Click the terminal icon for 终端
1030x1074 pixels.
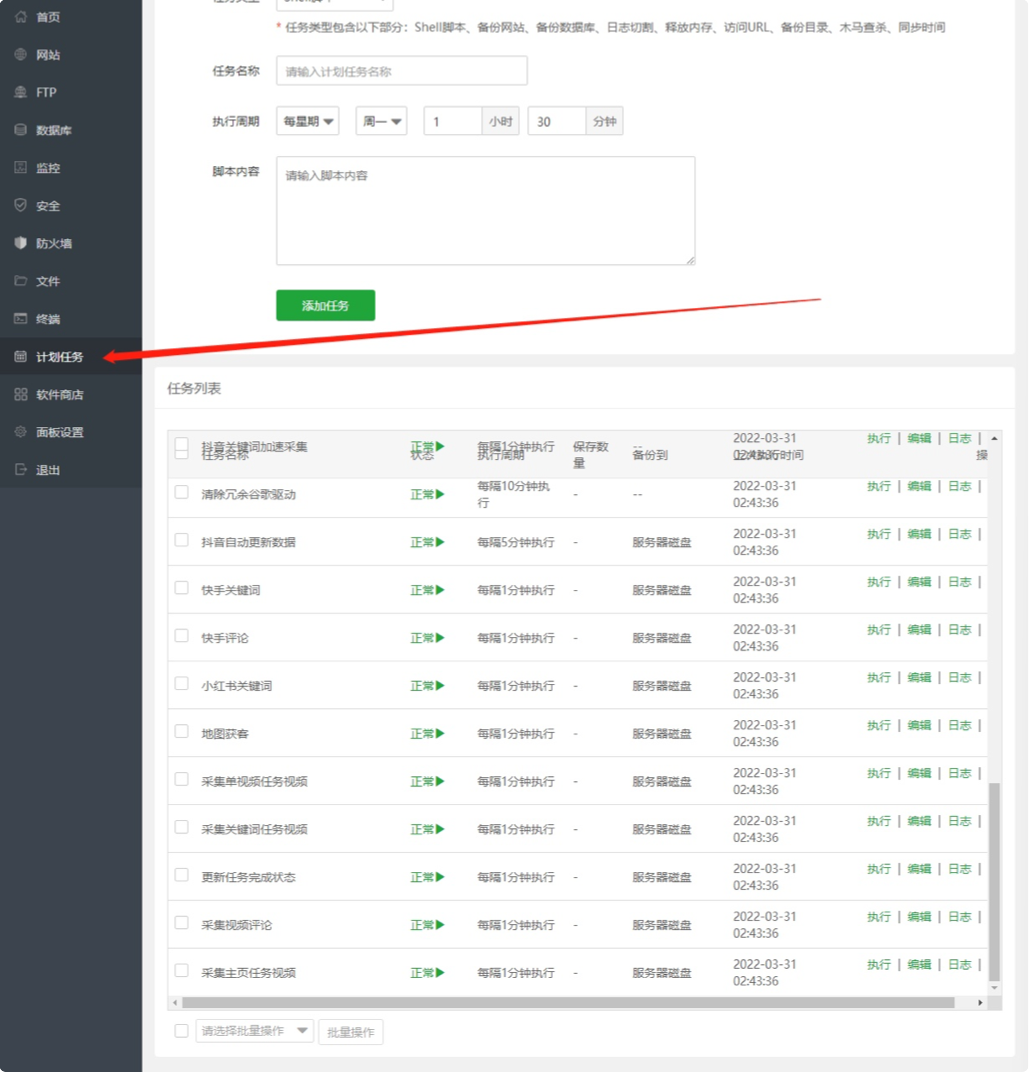coord(21,319)
